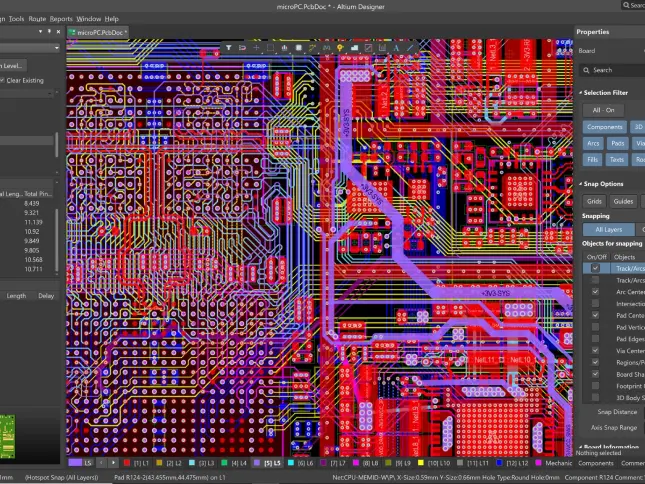Expand the Board Information section
The height and width of the screenshot is (484, 645).
[580, 447]
